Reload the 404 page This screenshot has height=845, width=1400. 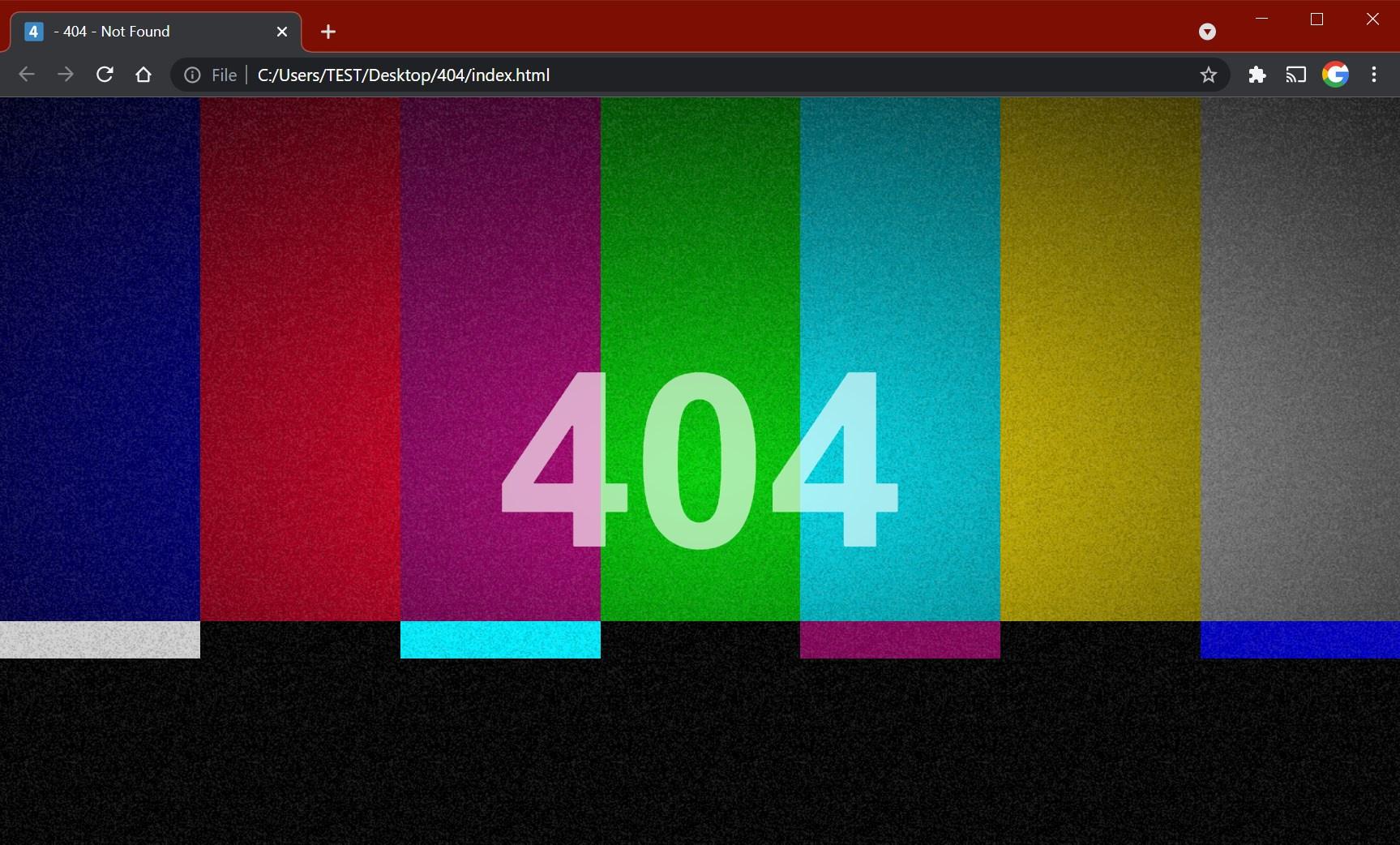tap(105, 75)
